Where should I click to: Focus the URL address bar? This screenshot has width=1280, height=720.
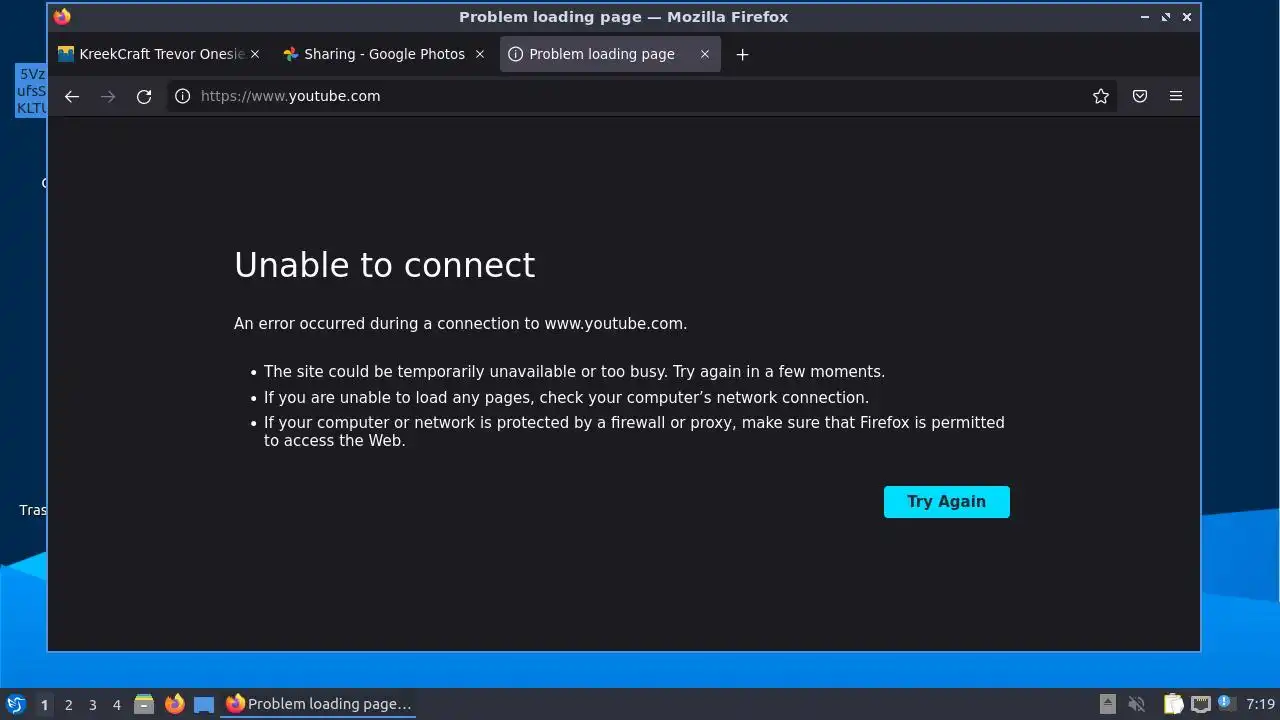coord(640,96)
